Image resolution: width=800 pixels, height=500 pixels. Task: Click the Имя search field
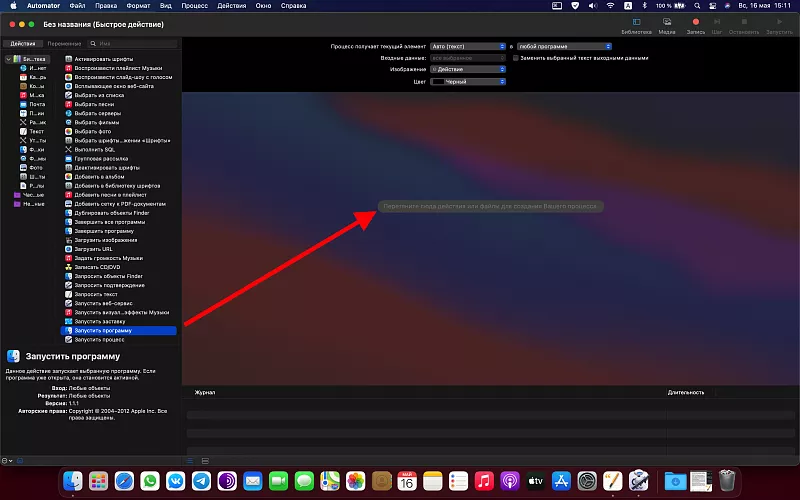[135, 44]
